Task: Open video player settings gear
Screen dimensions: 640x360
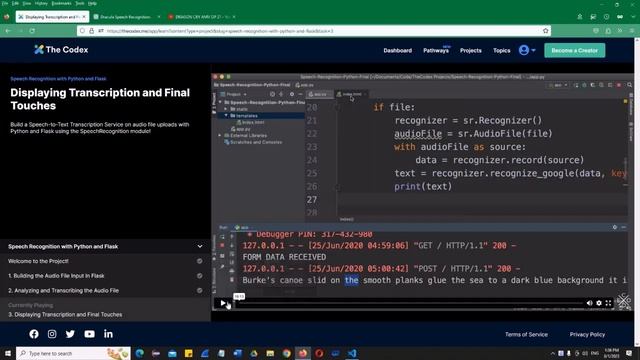Action: pyautogui.click(x=599, y=303)
